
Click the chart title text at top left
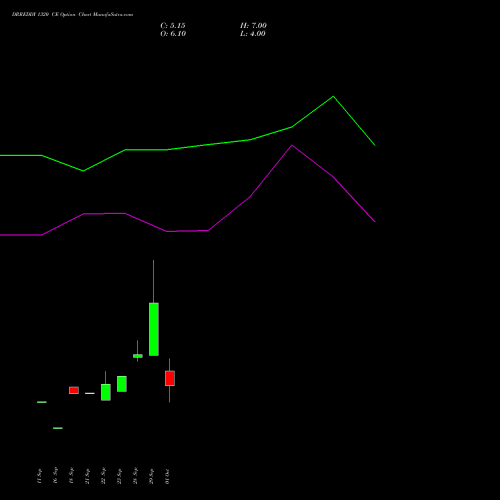[72, 14]
